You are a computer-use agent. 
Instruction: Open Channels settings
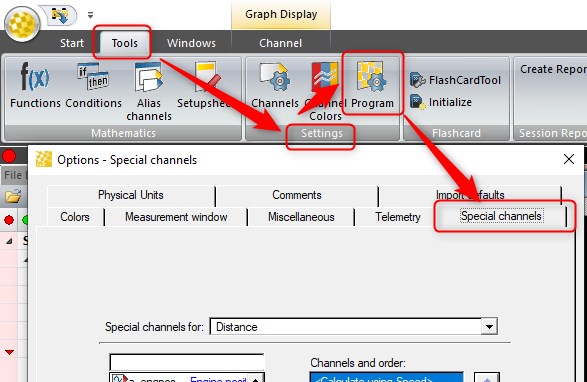[275, 85]
